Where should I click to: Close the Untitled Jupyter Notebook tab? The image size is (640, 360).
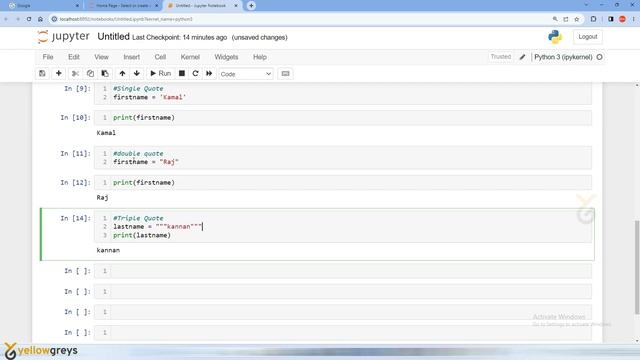(x=236, y=6)
